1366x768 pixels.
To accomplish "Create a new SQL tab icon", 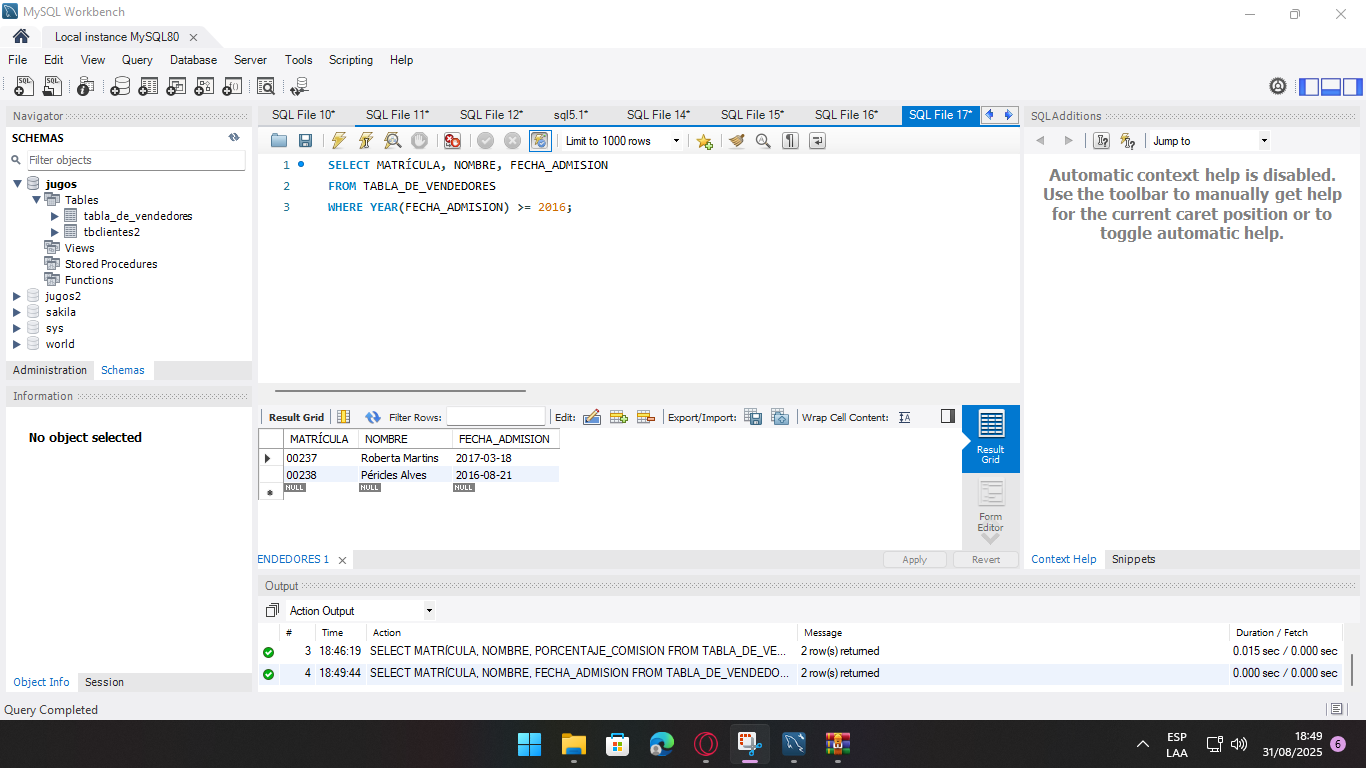I will (x=24, y=87).
